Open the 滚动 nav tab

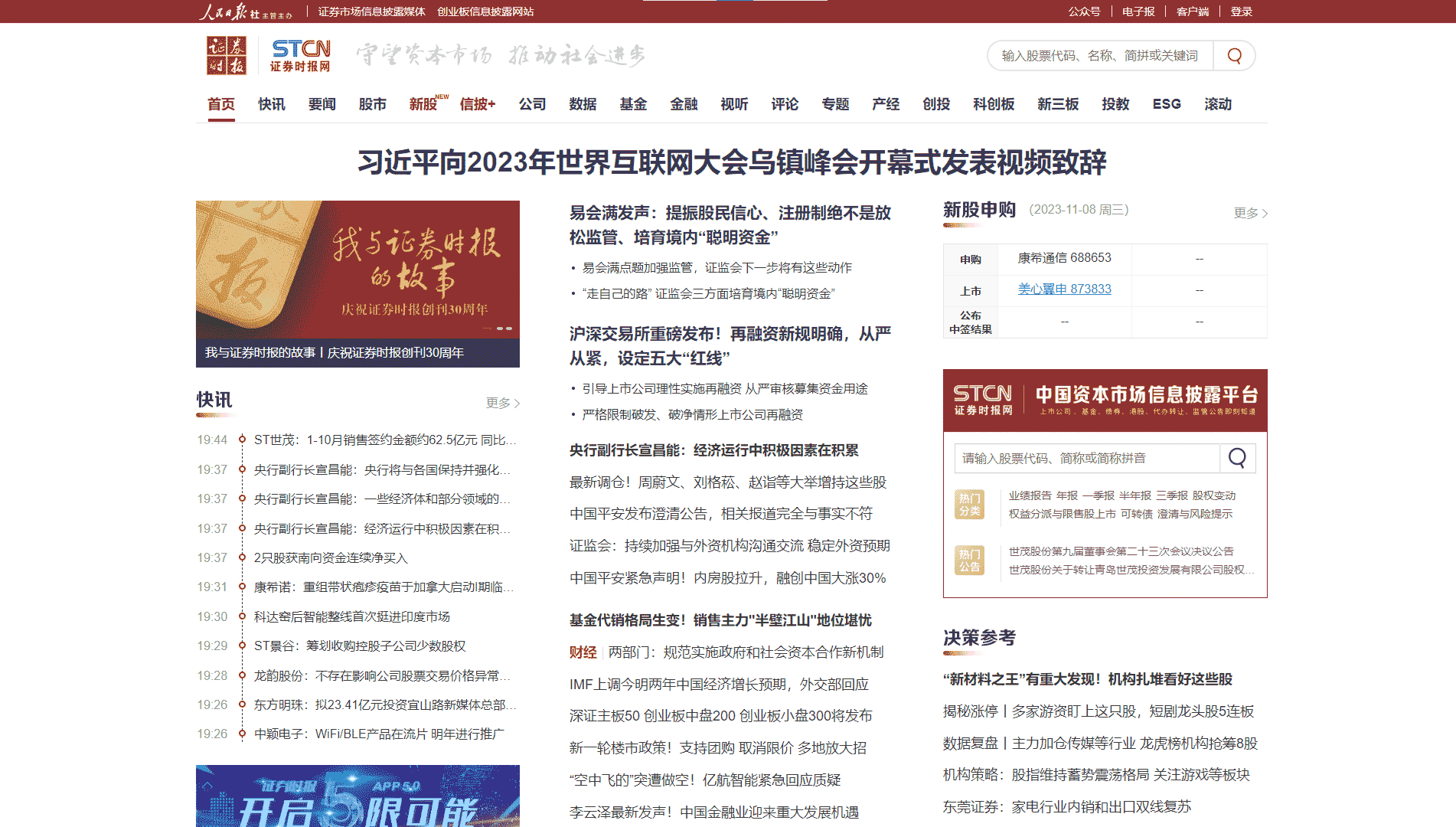[1218, 104]
